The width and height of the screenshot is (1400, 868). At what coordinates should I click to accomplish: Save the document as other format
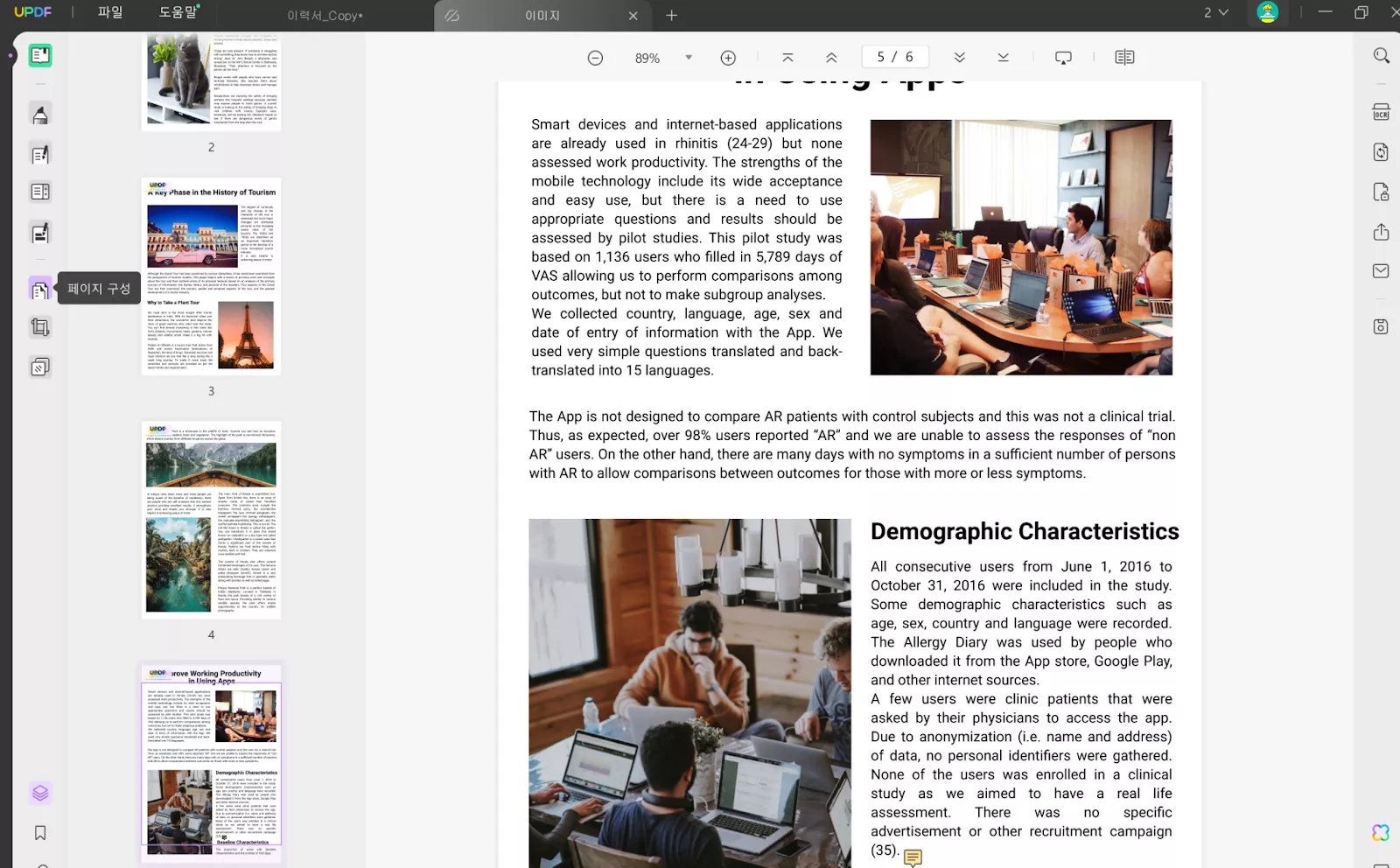point(1381,326)
